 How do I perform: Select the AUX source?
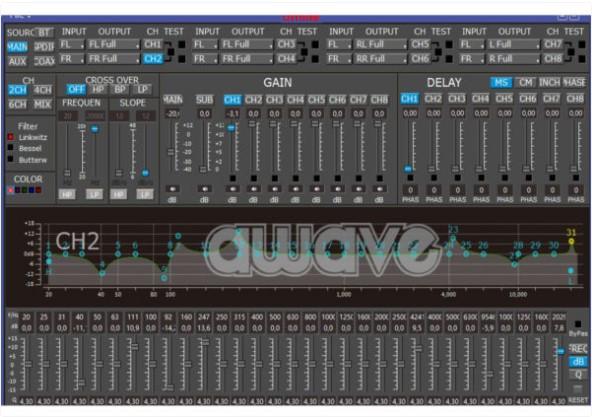click(x=17, y=61)
